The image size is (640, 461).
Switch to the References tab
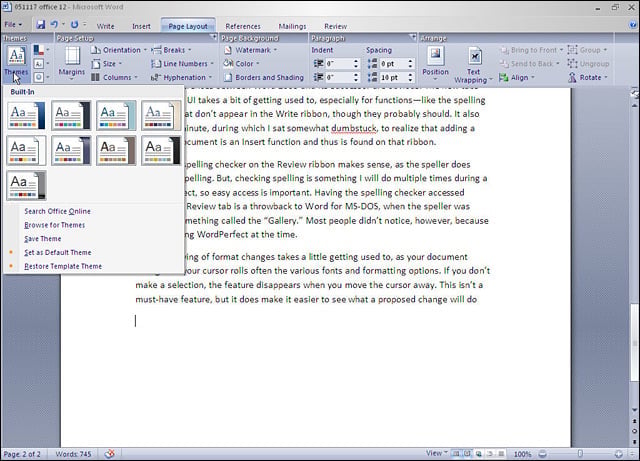click(243, 26)
